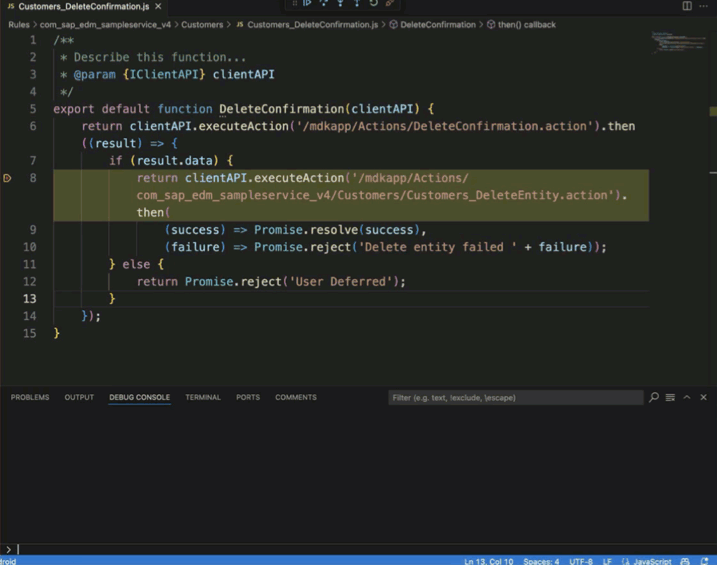Image resolution: width=717 pixels, height=565 pixels.
Task: Click 'Delete entity failed ' string on line 10
Action: pyautogui.click(x=438, y=247)
